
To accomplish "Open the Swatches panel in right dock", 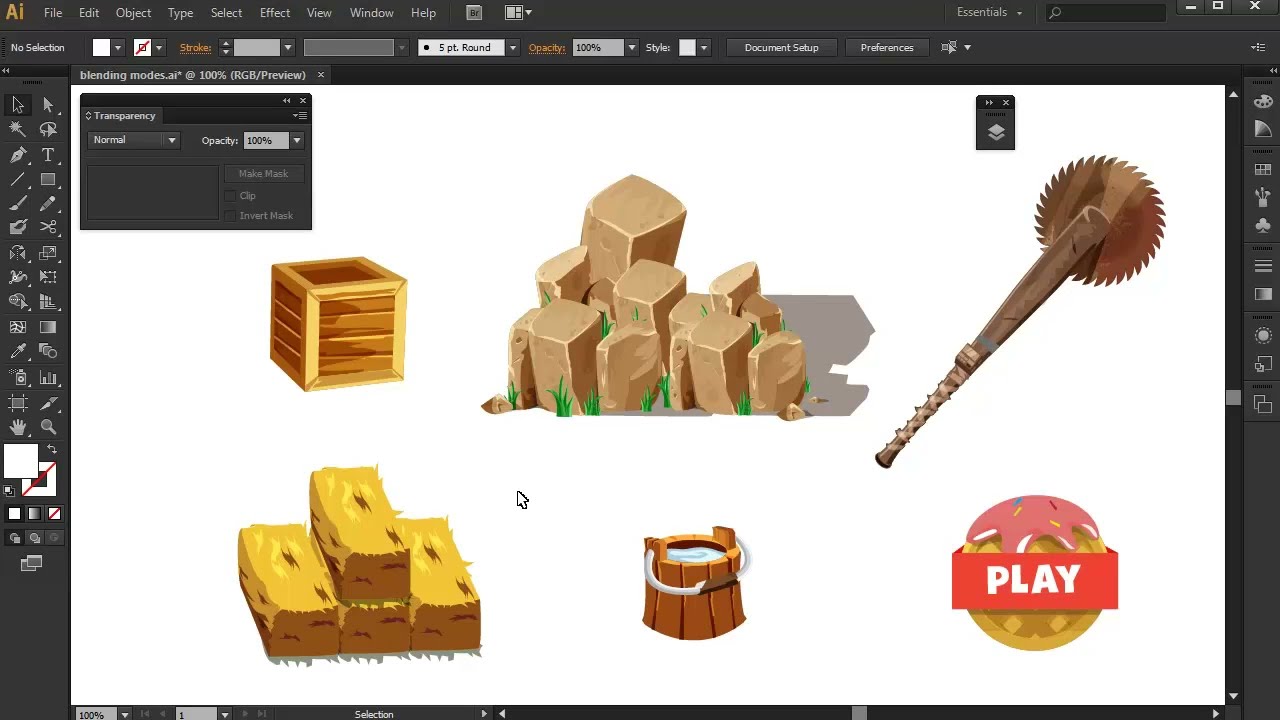I will (1263, 170).
